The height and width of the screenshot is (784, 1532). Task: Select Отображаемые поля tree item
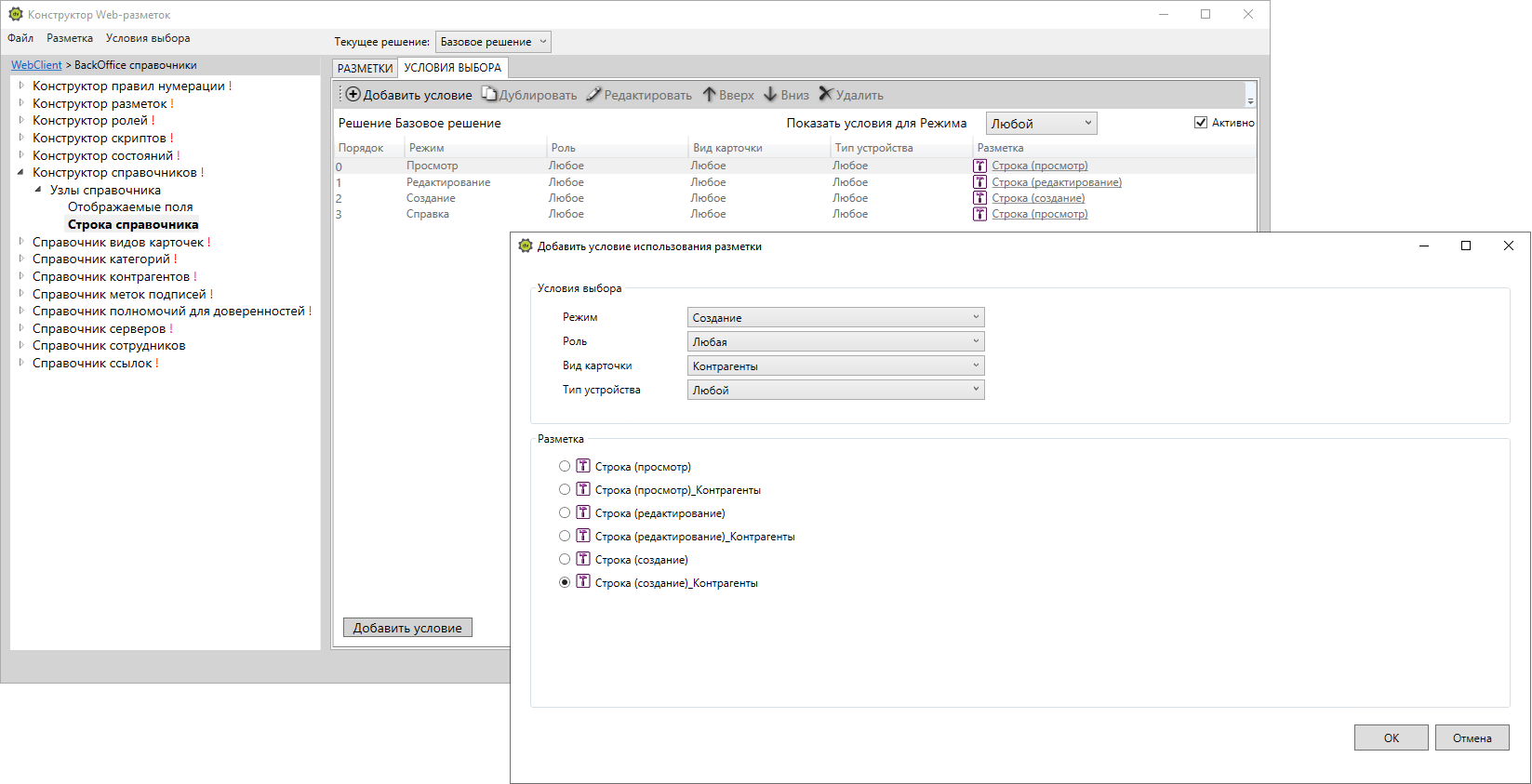(130, 206)
